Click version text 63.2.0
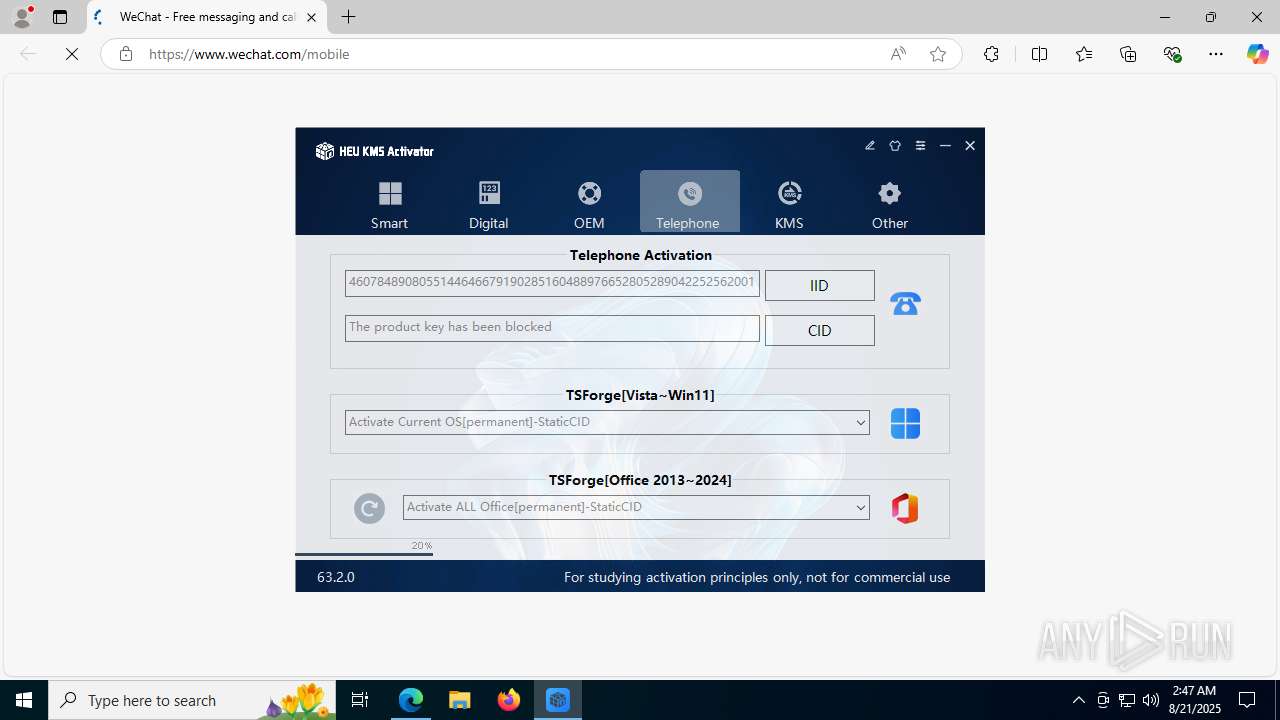The image size is (1280, 720). (336, 577)
